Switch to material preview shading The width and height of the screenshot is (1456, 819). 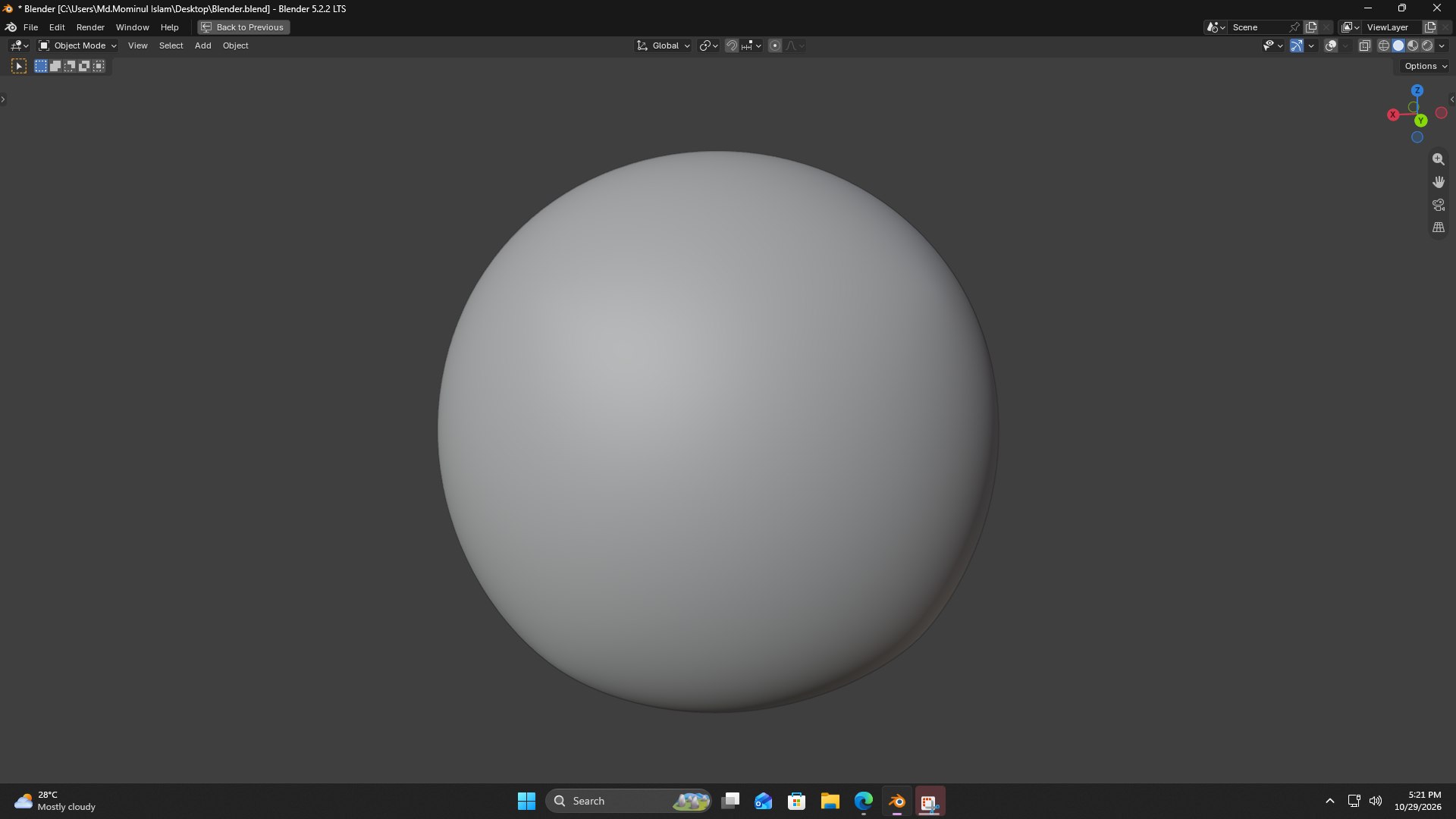tap(1413, 46)
